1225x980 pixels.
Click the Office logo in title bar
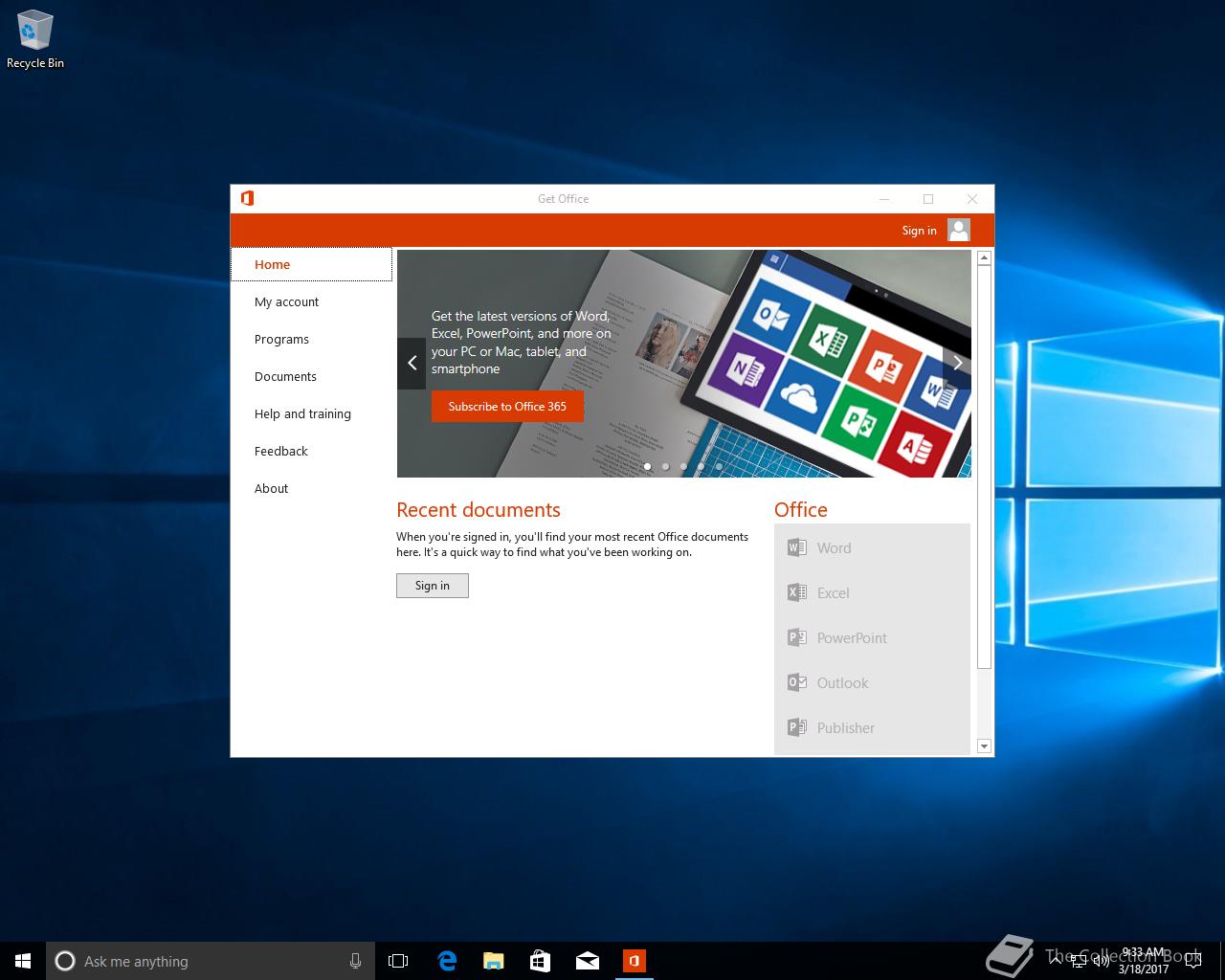point(247,198)
